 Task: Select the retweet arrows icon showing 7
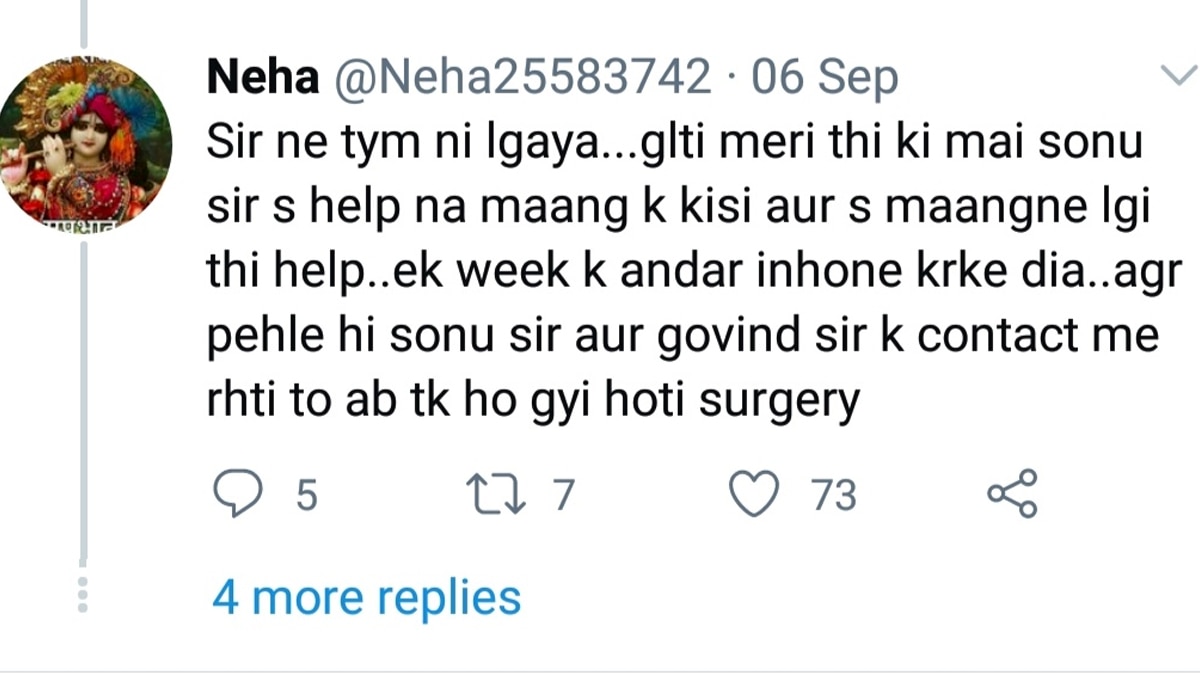(497, 491)
